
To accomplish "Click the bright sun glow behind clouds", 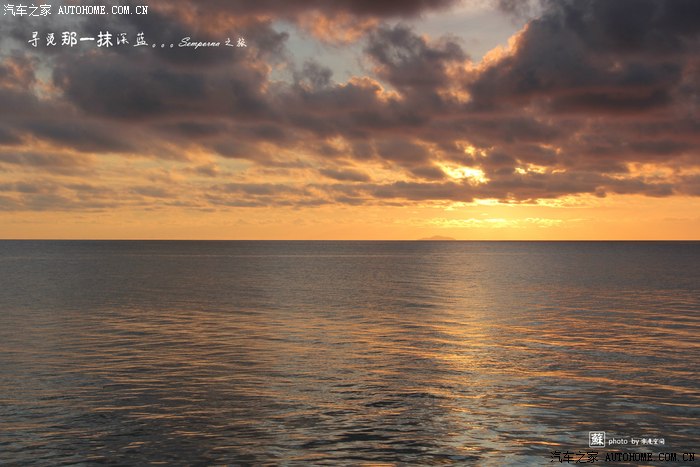I will 462,172.
